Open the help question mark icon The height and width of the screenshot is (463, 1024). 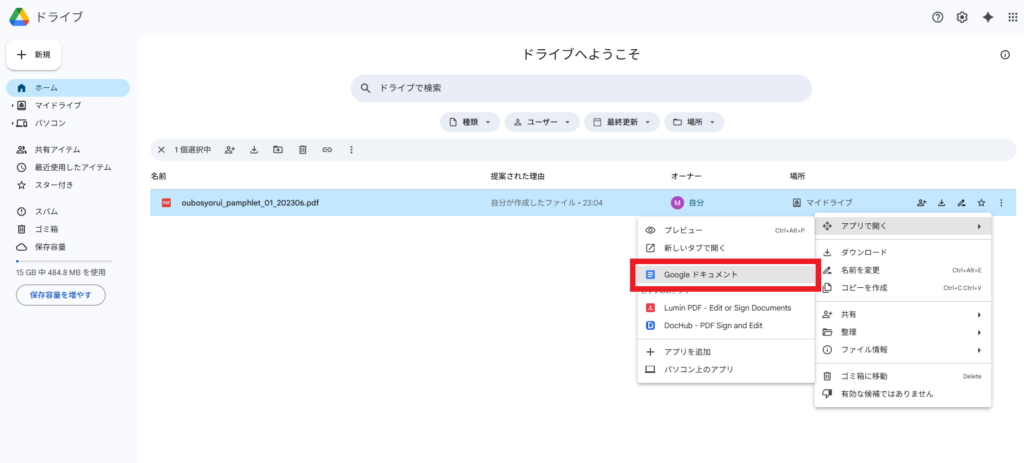point(937,17)
